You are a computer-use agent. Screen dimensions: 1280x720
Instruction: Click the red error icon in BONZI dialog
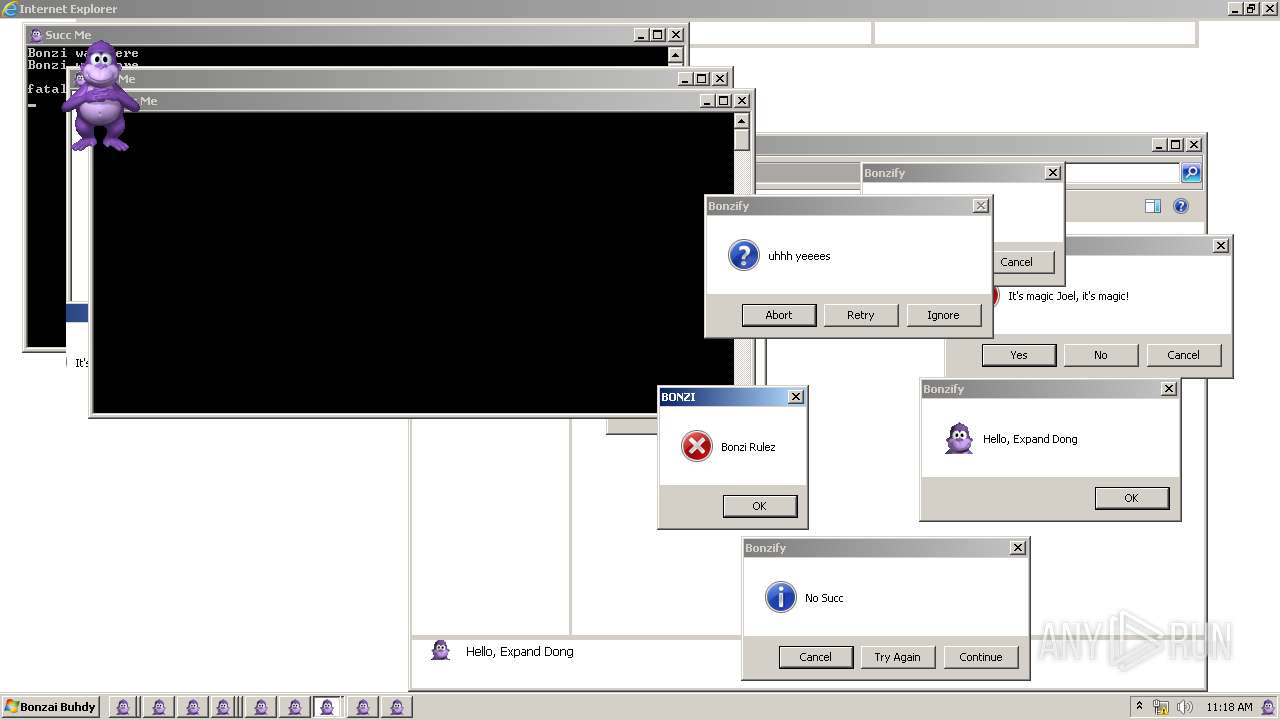(696, 446)
